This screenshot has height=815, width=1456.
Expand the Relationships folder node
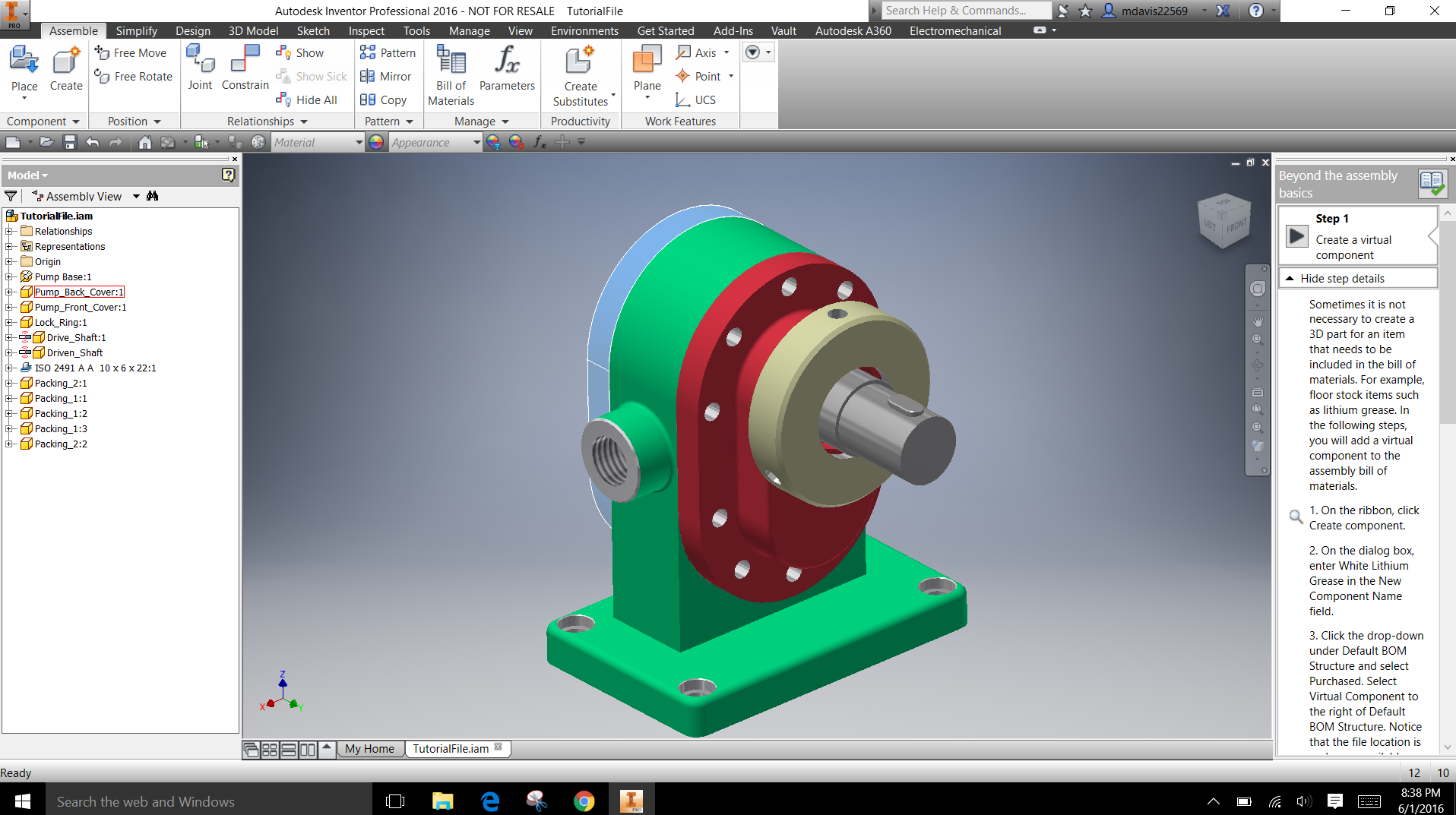click(x=9, y=231)
